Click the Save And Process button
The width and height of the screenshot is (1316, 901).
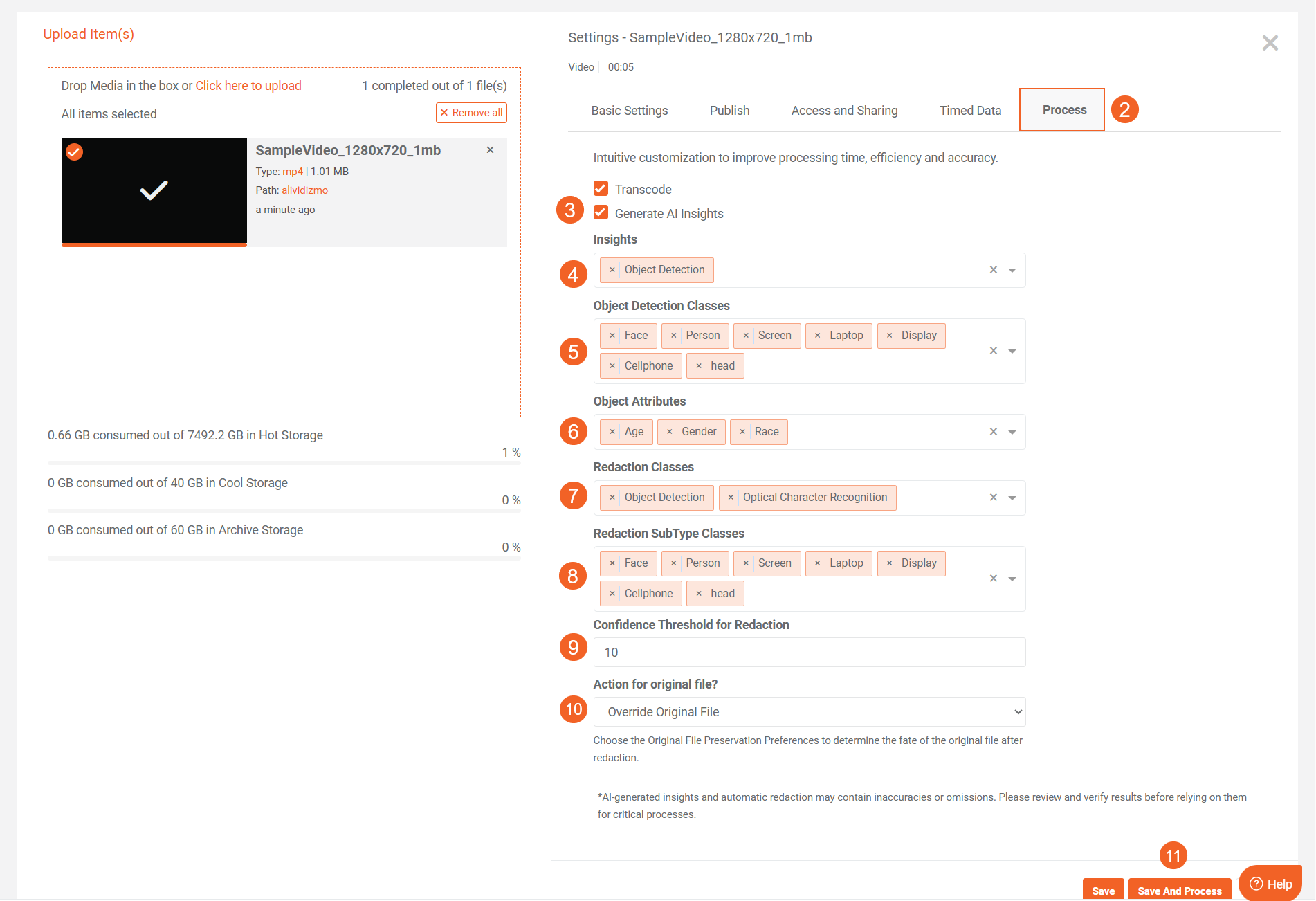click(x=1179, y=891)
